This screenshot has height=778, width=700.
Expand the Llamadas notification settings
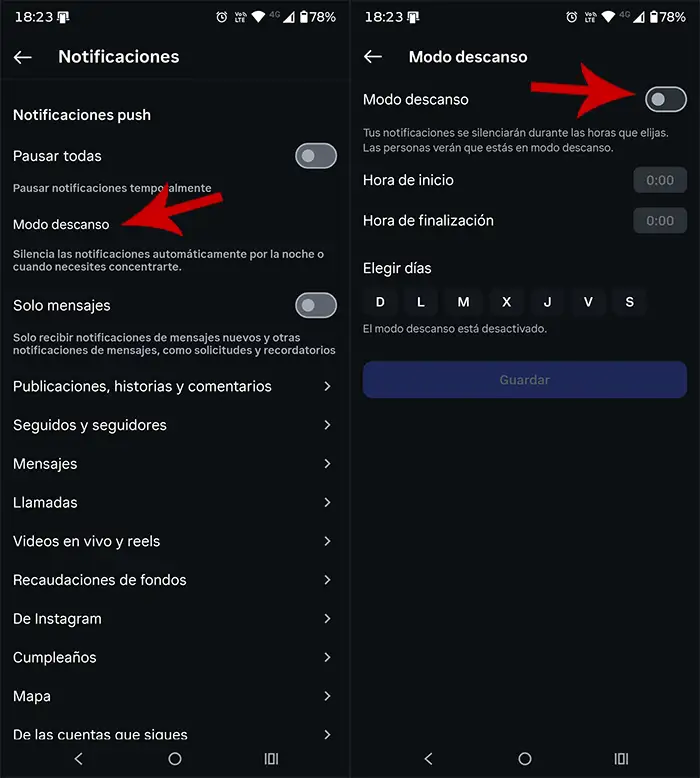tap(327, 502)
